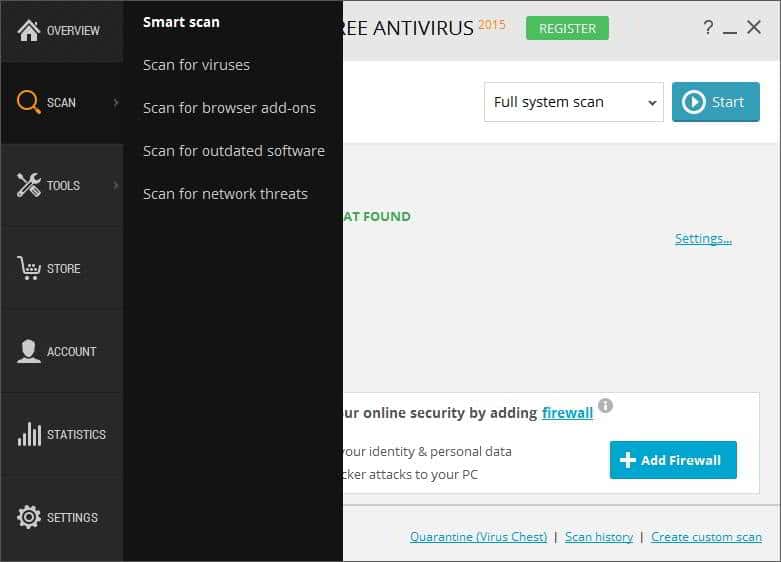Open the Store shopping cart icon
The image size is (781, 562).
28,268
